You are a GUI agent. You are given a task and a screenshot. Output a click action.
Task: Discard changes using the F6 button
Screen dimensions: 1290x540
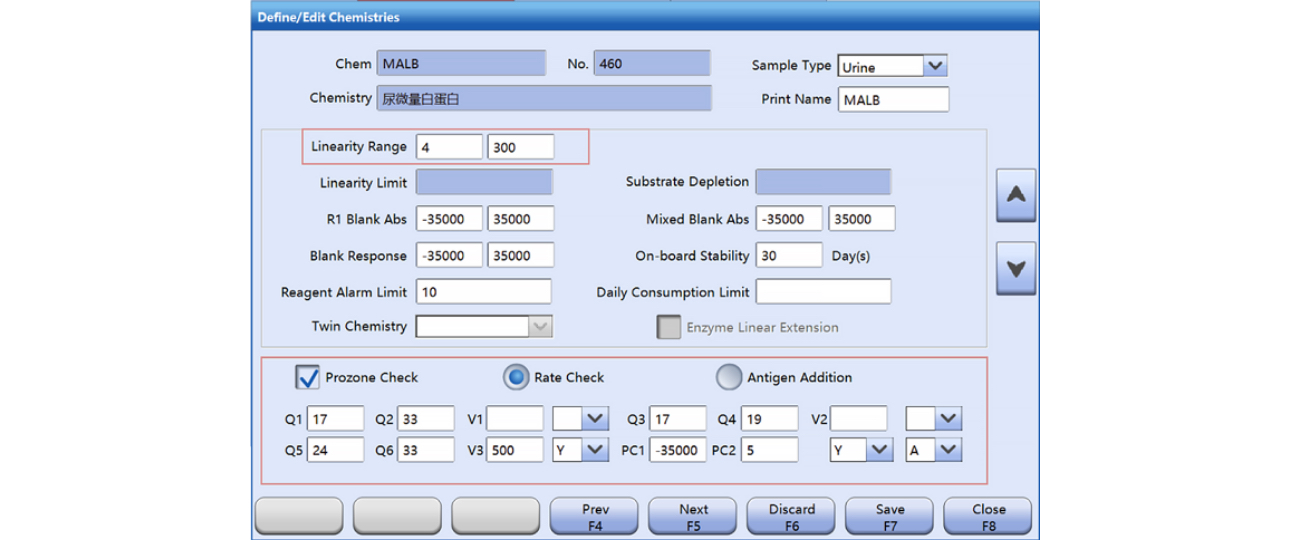pyautogui.click(x=791, y=516)
